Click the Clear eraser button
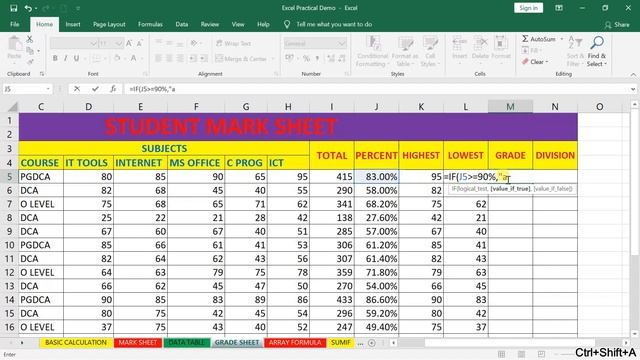The height and width of the screenshot is (360, 640). (x=535, y=62)
